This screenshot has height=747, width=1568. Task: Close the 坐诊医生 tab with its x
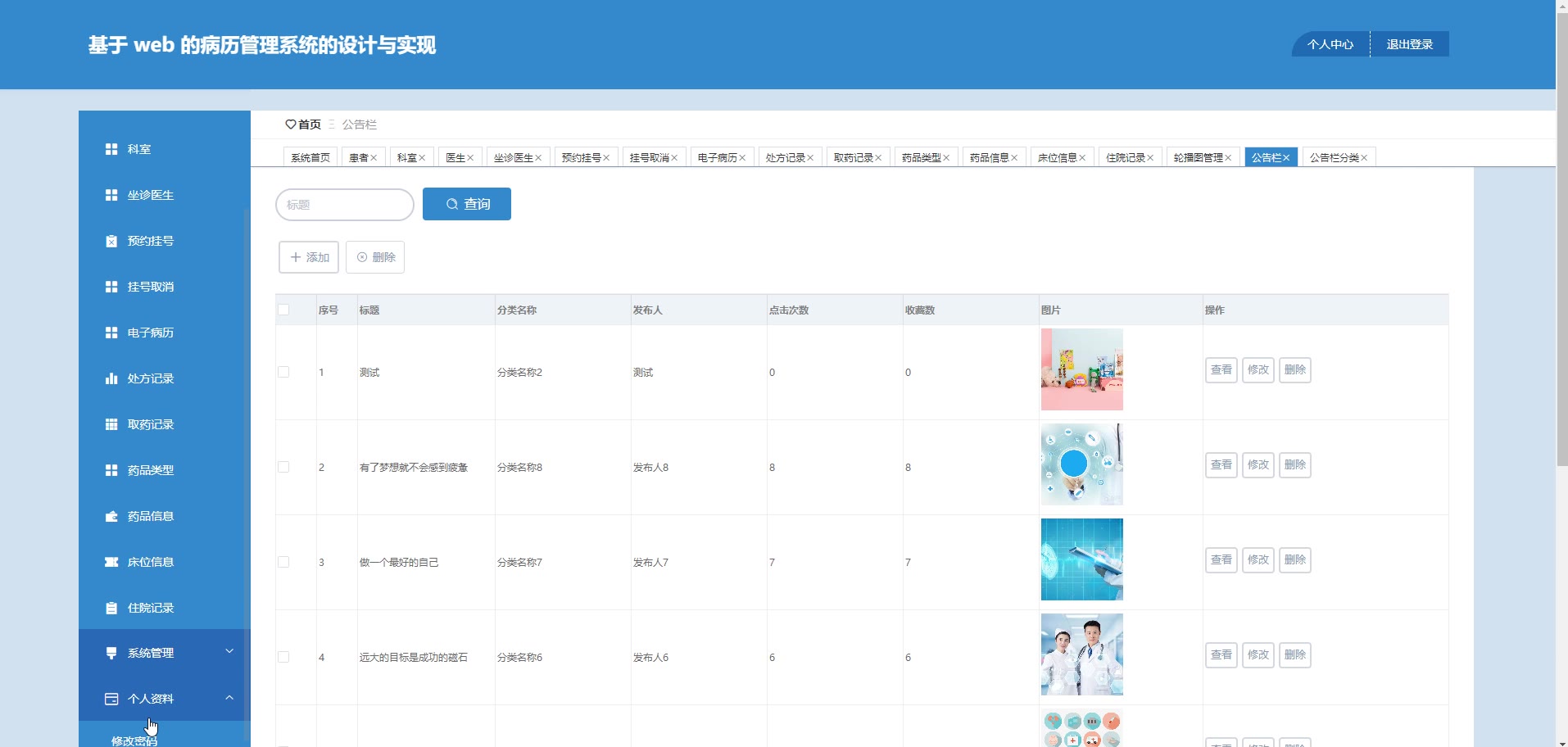(x=538, y=158)
